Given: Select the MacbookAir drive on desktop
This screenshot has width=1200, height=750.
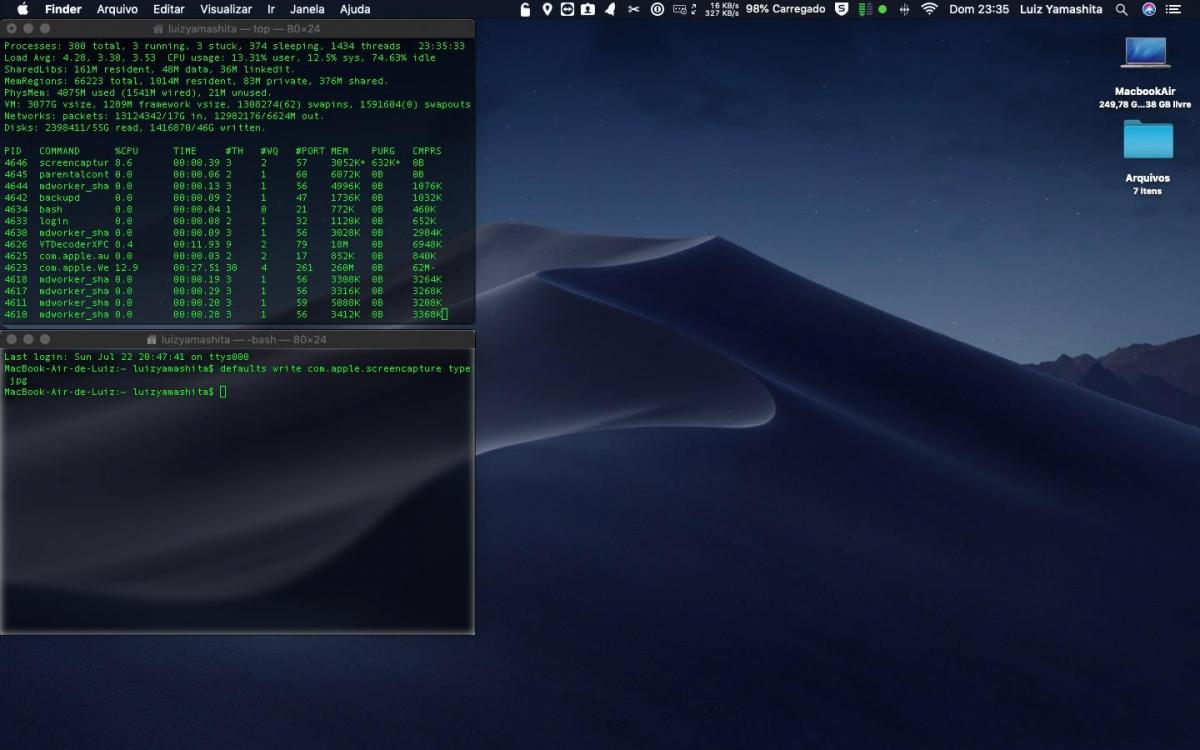Looking at the screenshot, I should click(x=1146, y=52).
